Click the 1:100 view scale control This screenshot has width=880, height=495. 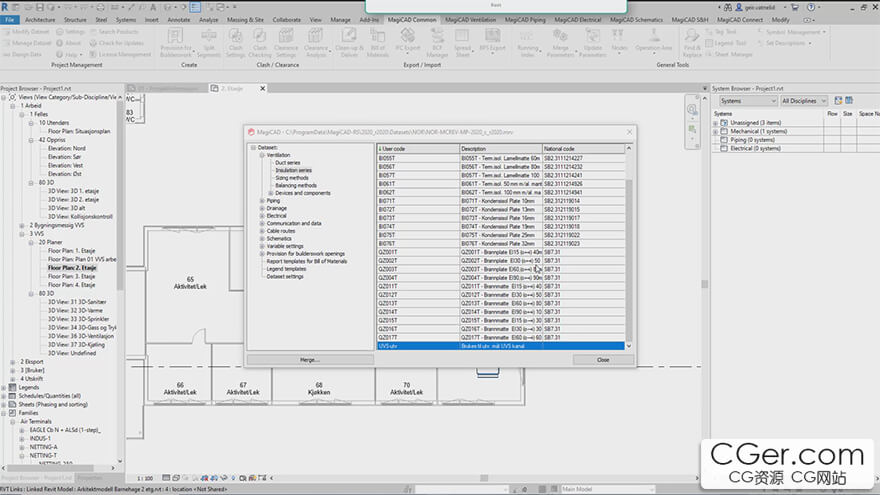[x=145, y=479]
